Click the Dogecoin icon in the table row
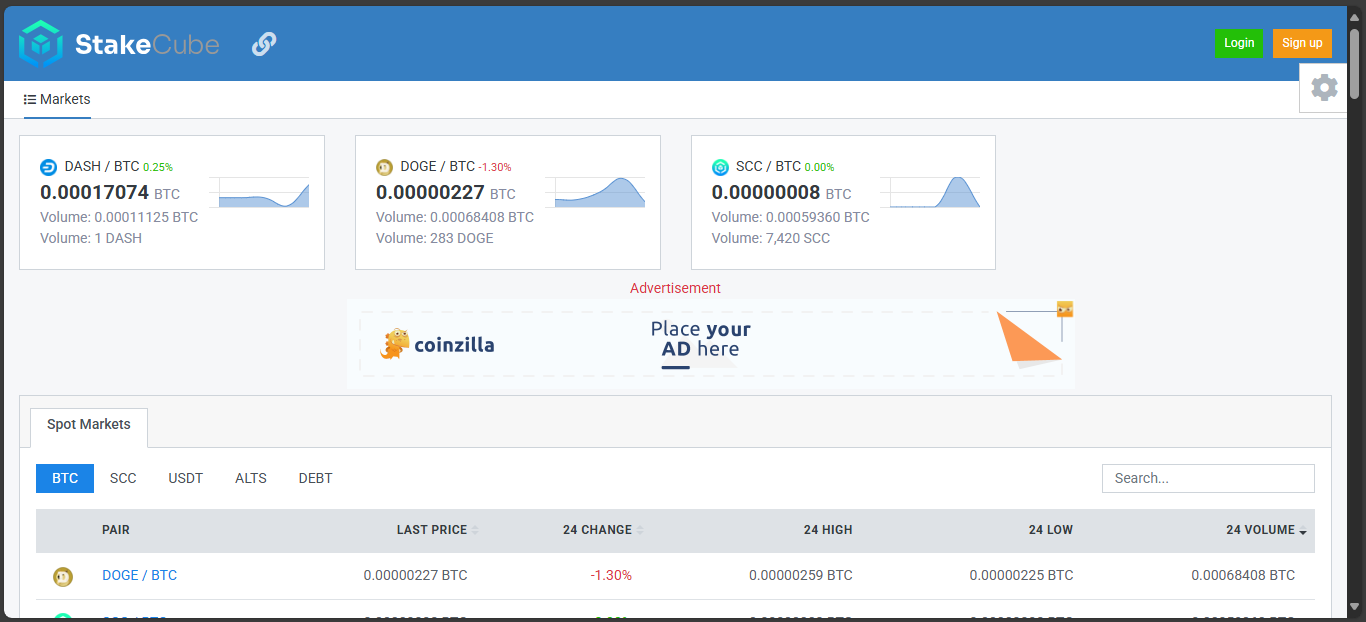Screen dimensions: 1366x622 pos(63,576)
